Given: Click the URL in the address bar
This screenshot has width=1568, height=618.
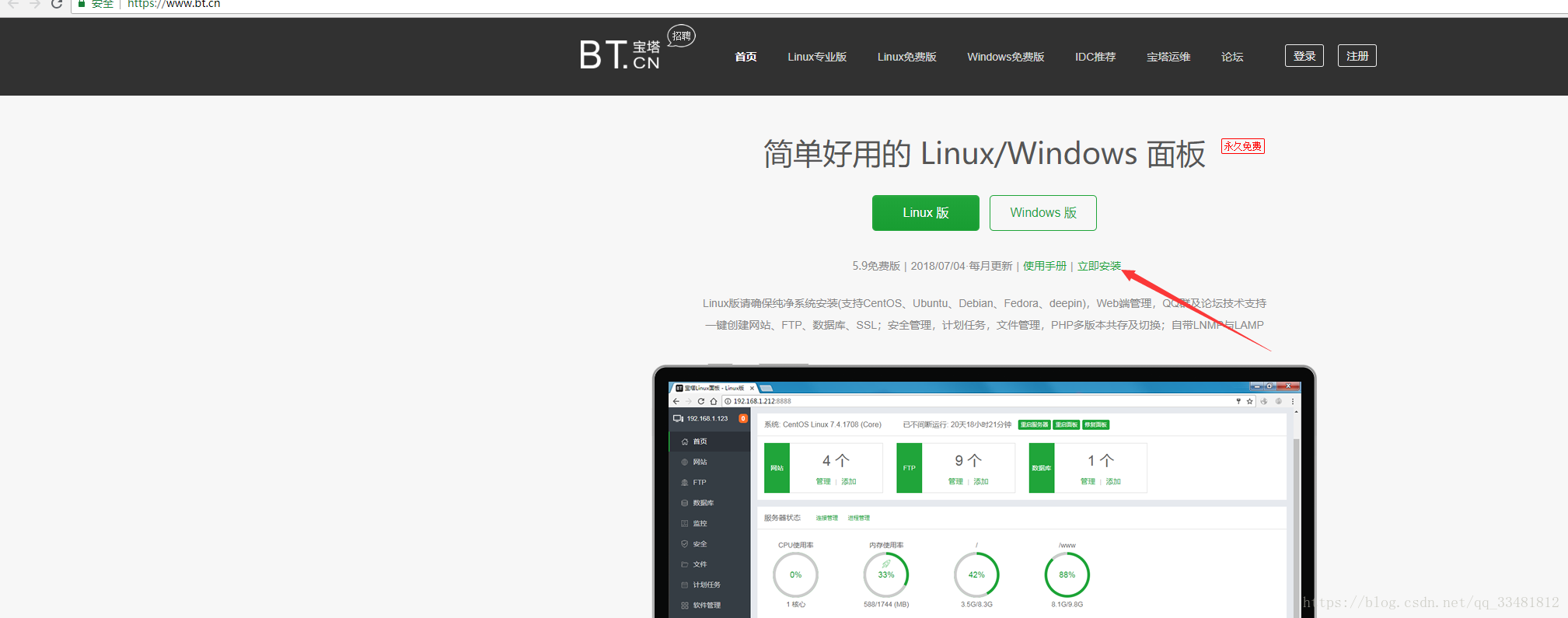Looking at the screenshot, I should pyautogui.click(x=173, y=4).
